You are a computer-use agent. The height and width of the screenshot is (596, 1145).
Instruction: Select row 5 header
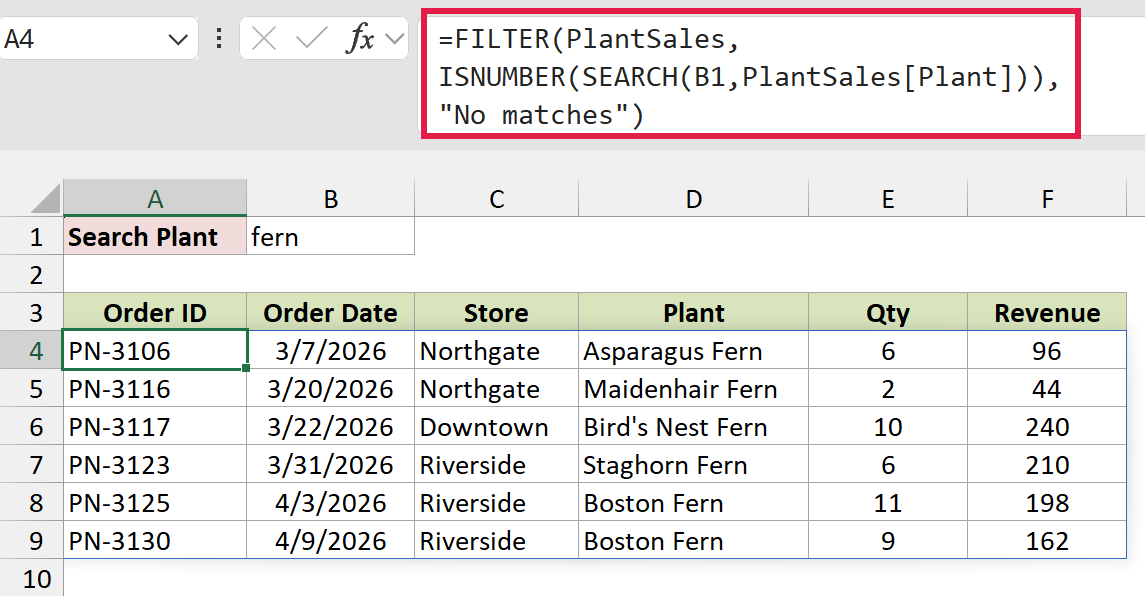(x=31, y=389)
